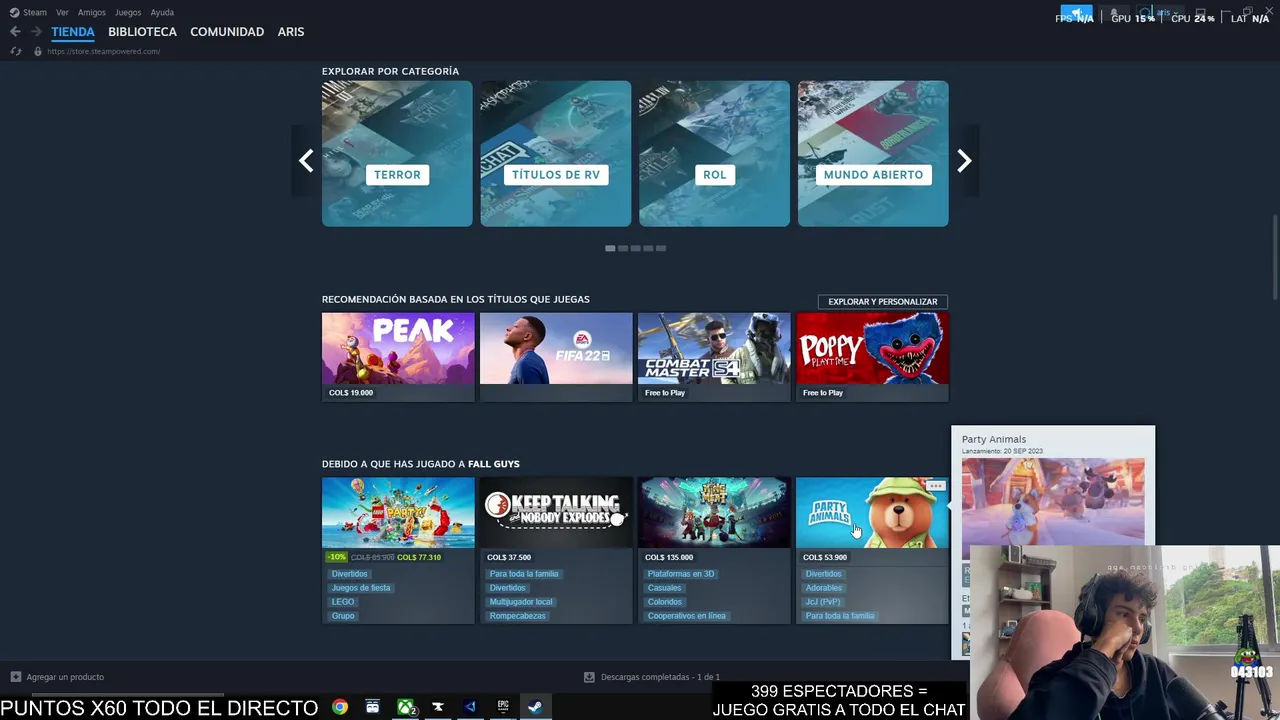
Task: Switch to the BIBLIOTECA tab
Action: point(142,32)
